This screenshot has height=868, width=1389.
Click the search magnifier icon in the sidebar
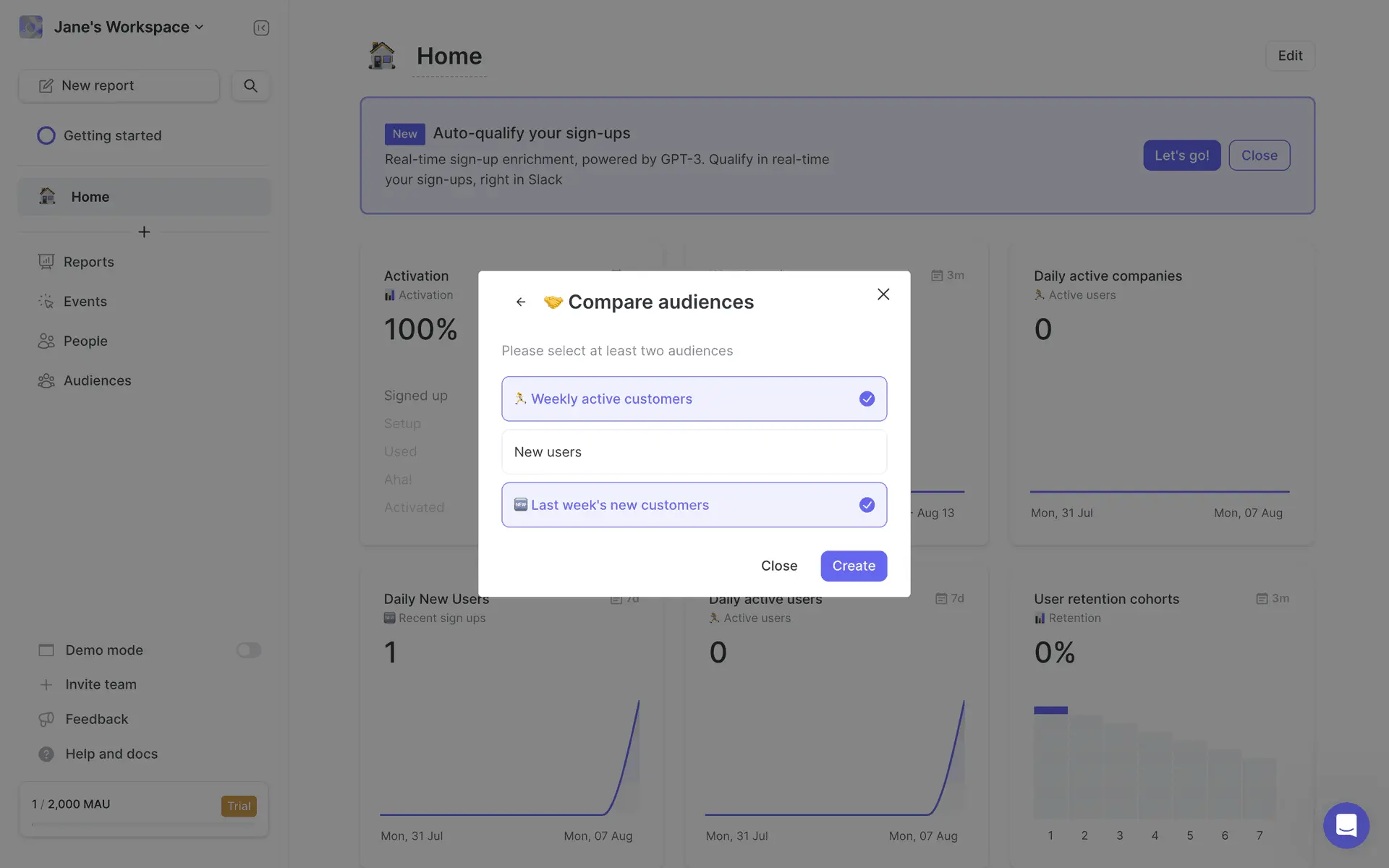point(250,85)
